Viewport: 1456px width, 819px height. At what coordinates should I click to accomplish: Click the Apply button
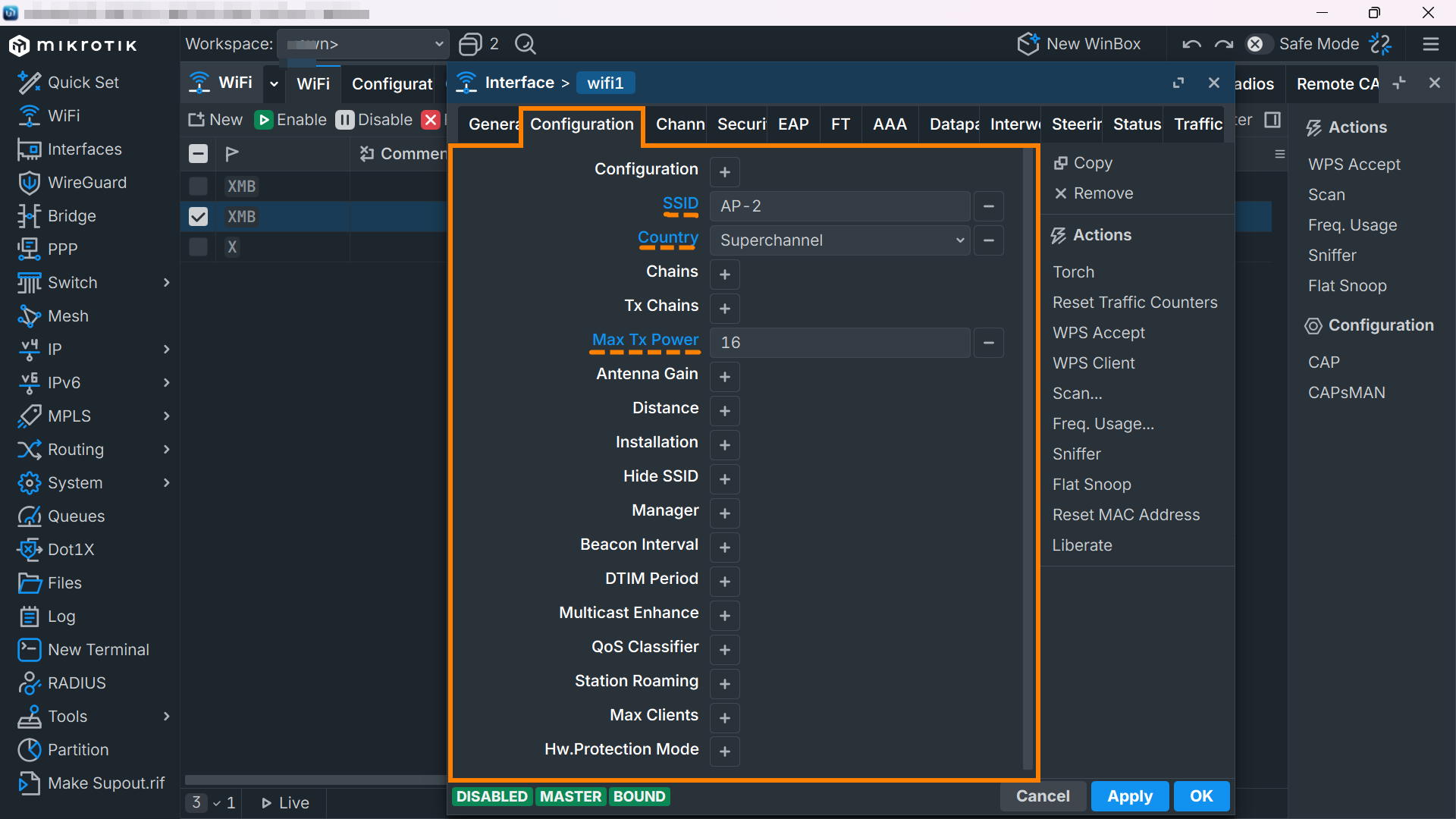[x=1129, y=796]
